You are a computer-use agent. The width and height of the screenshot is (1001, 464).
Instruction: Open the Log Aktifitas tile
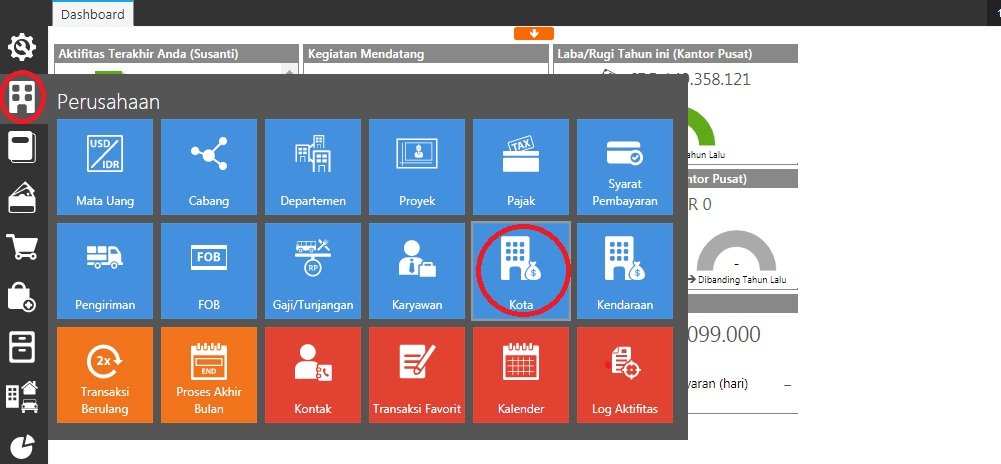click(x=625, y=375)
